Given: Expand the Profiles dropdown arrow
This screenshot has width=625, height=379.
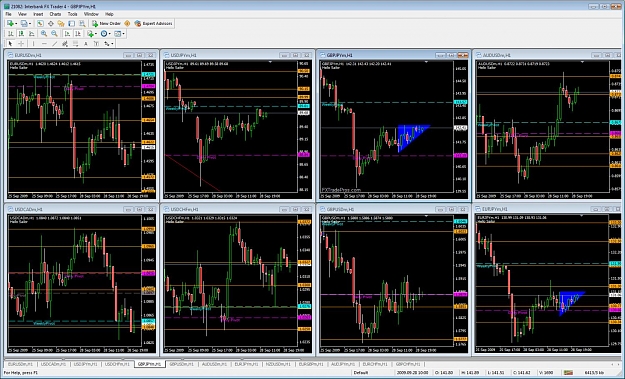Looking at the screenshot, I should (30, 24).
